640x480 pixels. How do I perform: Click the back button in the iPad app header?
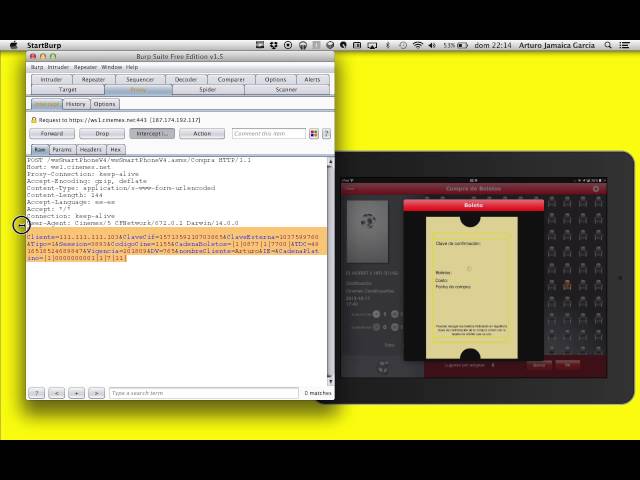tap(350, 189)
